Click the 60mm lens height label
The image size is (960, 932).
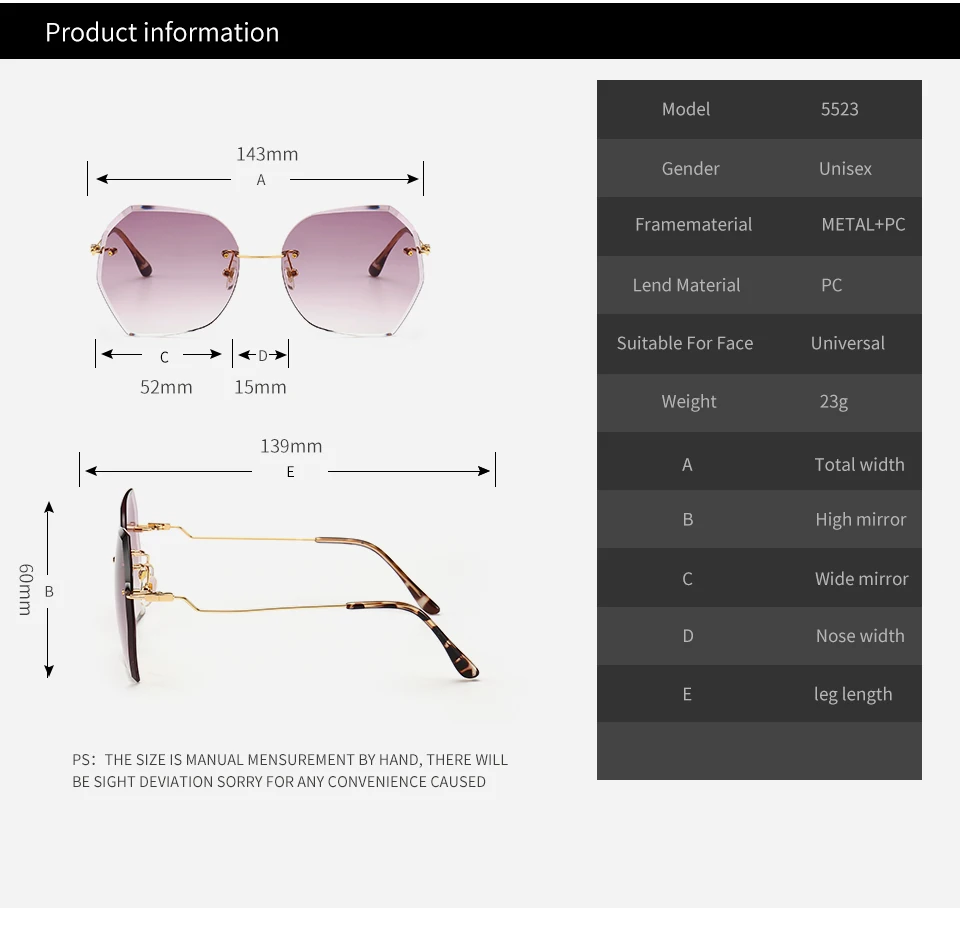(x=25, y=590)
